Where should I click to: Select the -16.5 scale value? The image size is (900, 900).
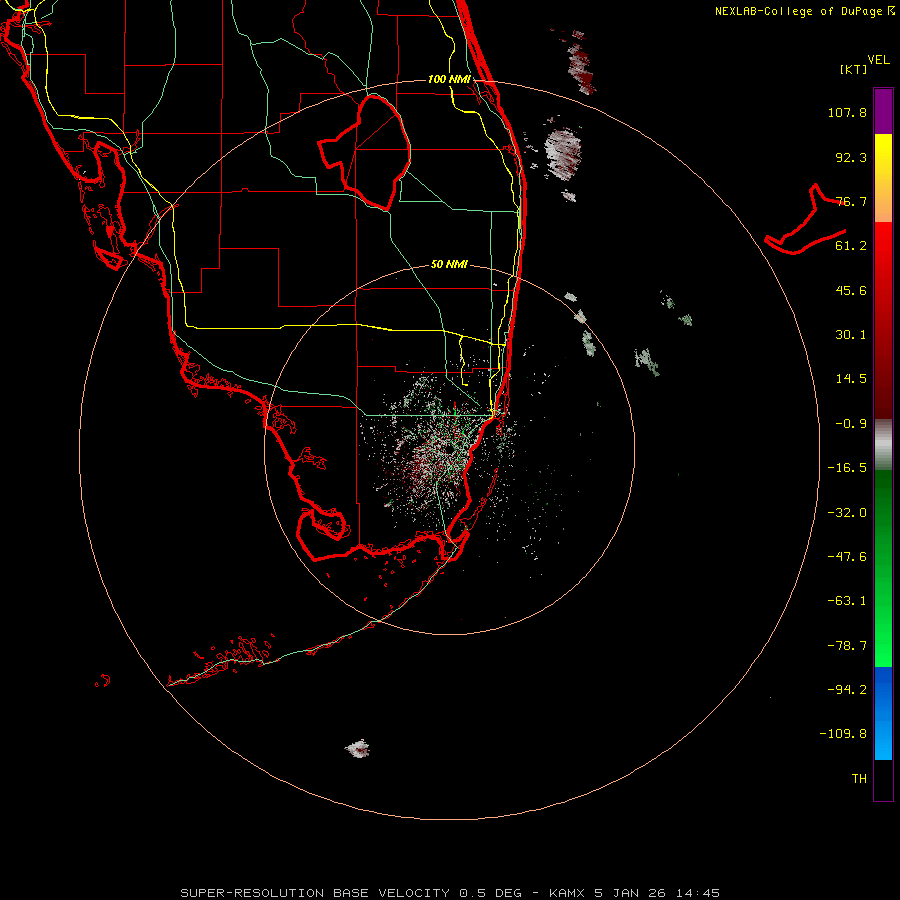[x=847, y=468]
